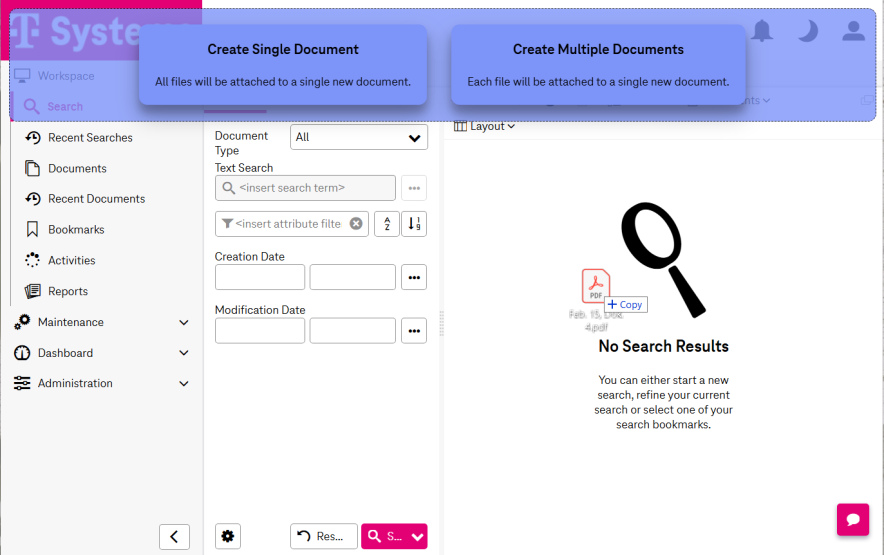Open the Layout dropdown
This screenshot has width=884, height=555.
(x=484, y=126)
